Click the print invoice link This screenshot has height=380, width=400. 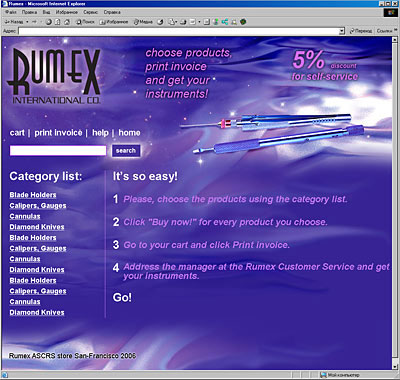pyautogui.click(x=58, y=133)
